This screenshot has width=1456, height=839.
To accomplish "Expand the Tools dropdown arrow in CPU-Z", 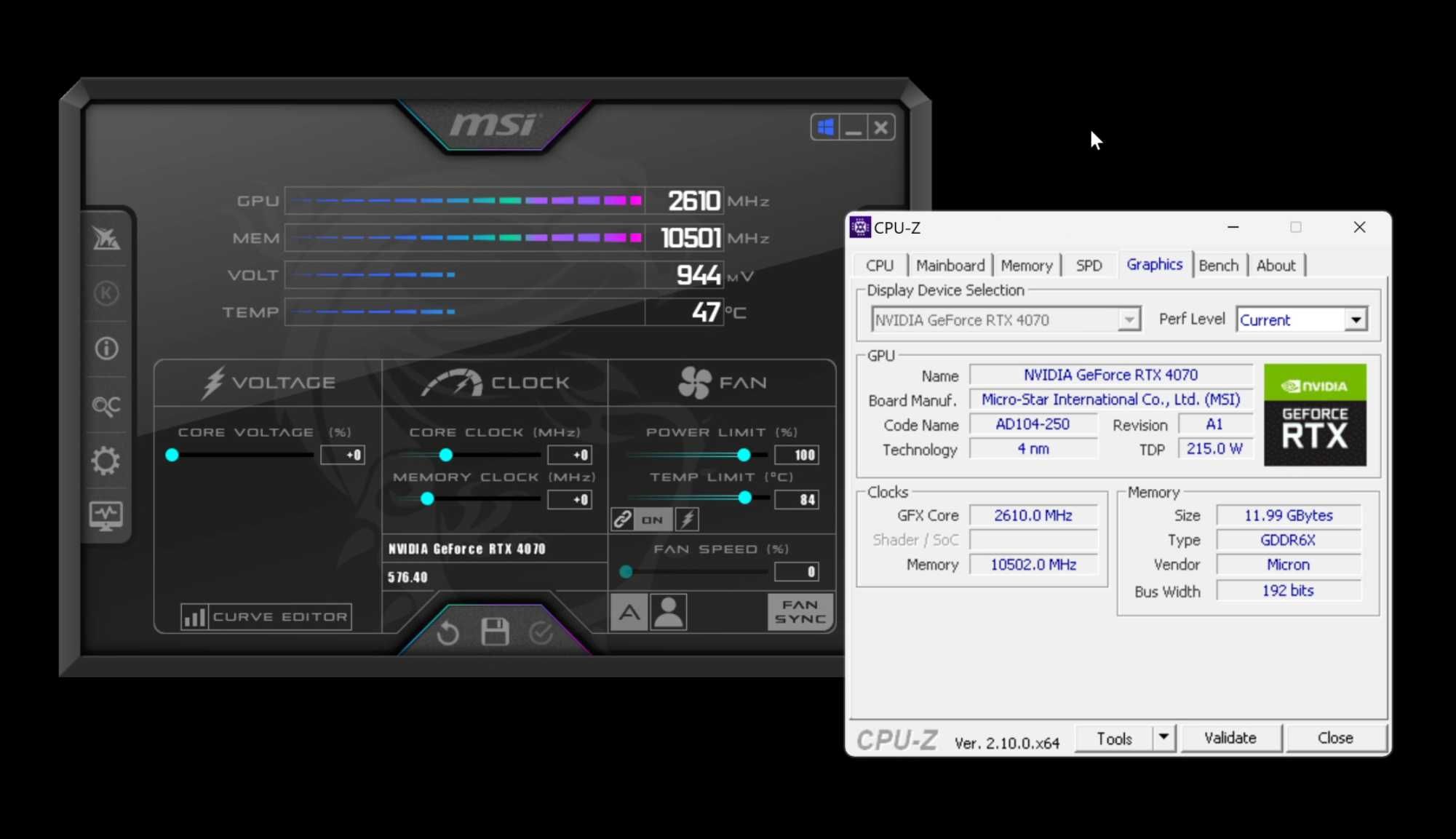I will point(1163,738).
